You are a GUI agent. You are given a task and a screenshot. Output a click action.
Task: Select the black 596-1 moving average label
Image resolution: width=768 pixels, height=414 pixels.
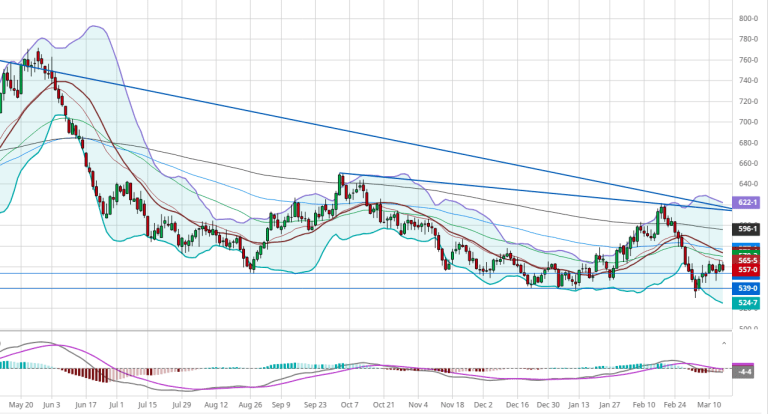745,229
